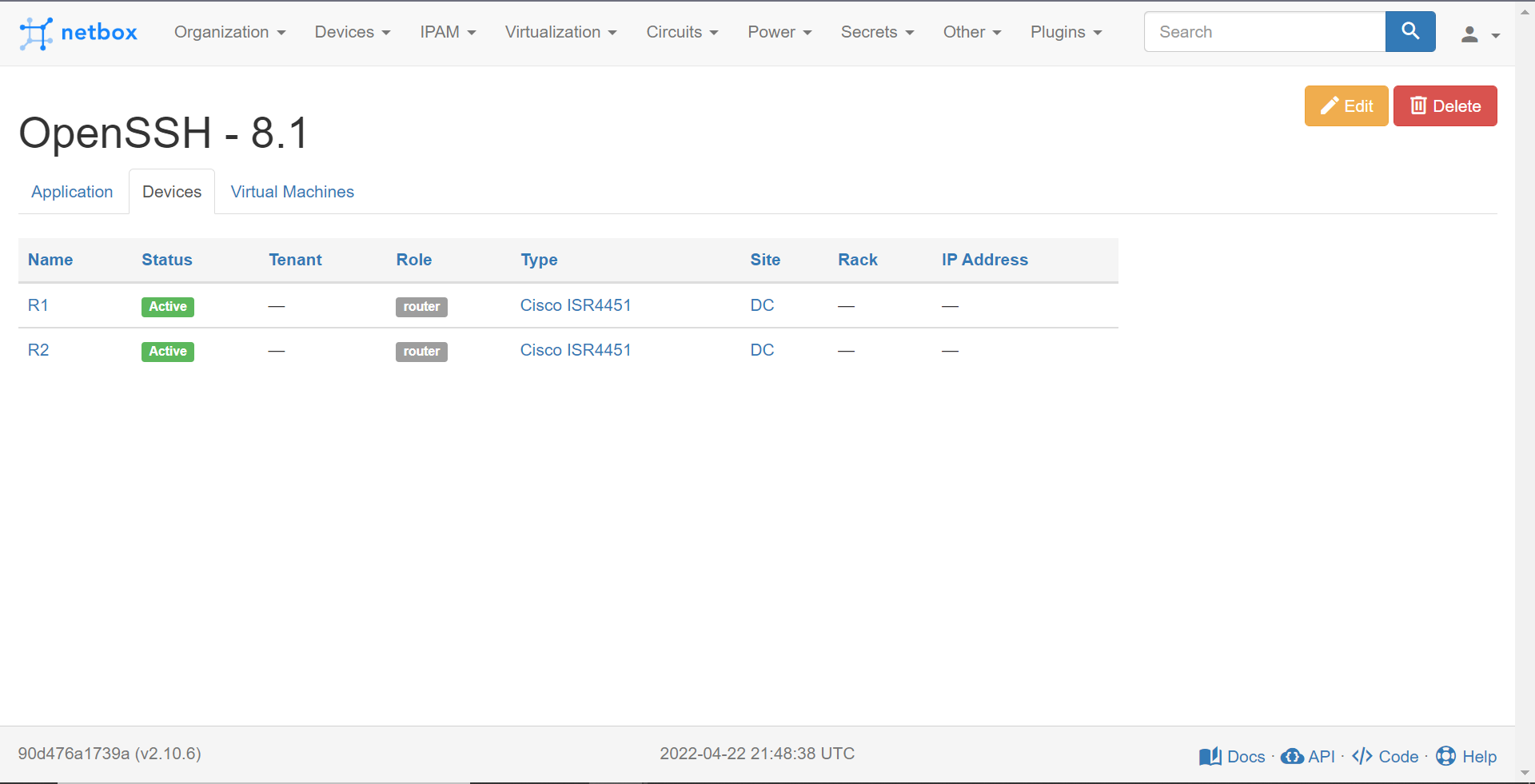Click the scrollbar down arrow
The width and height of the screenshot is (1535, 784).
pyautogui.click(x=1525, y=774)
